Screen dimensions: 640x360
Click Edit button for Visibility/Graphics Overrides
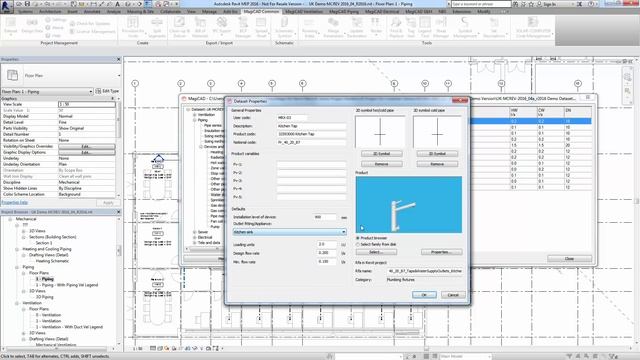click(87, 146)
